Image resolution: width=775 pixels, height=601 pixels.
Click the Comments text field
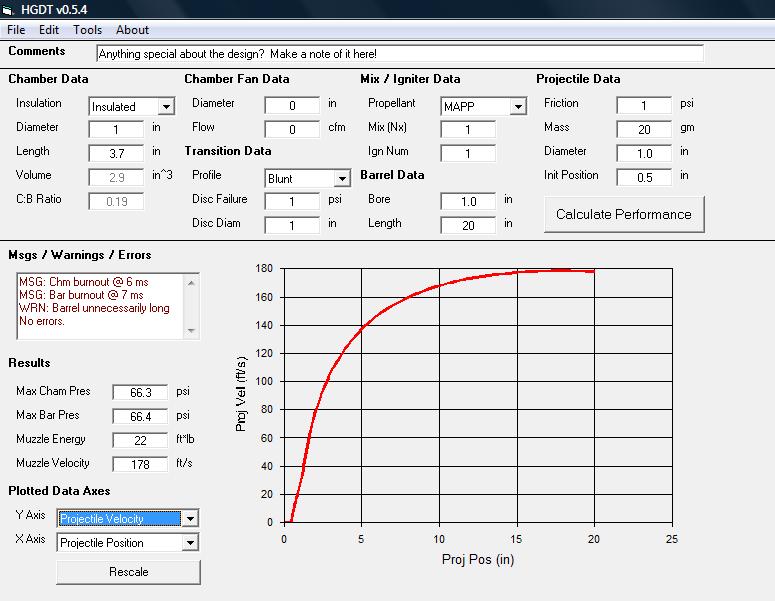coord(400,53)
